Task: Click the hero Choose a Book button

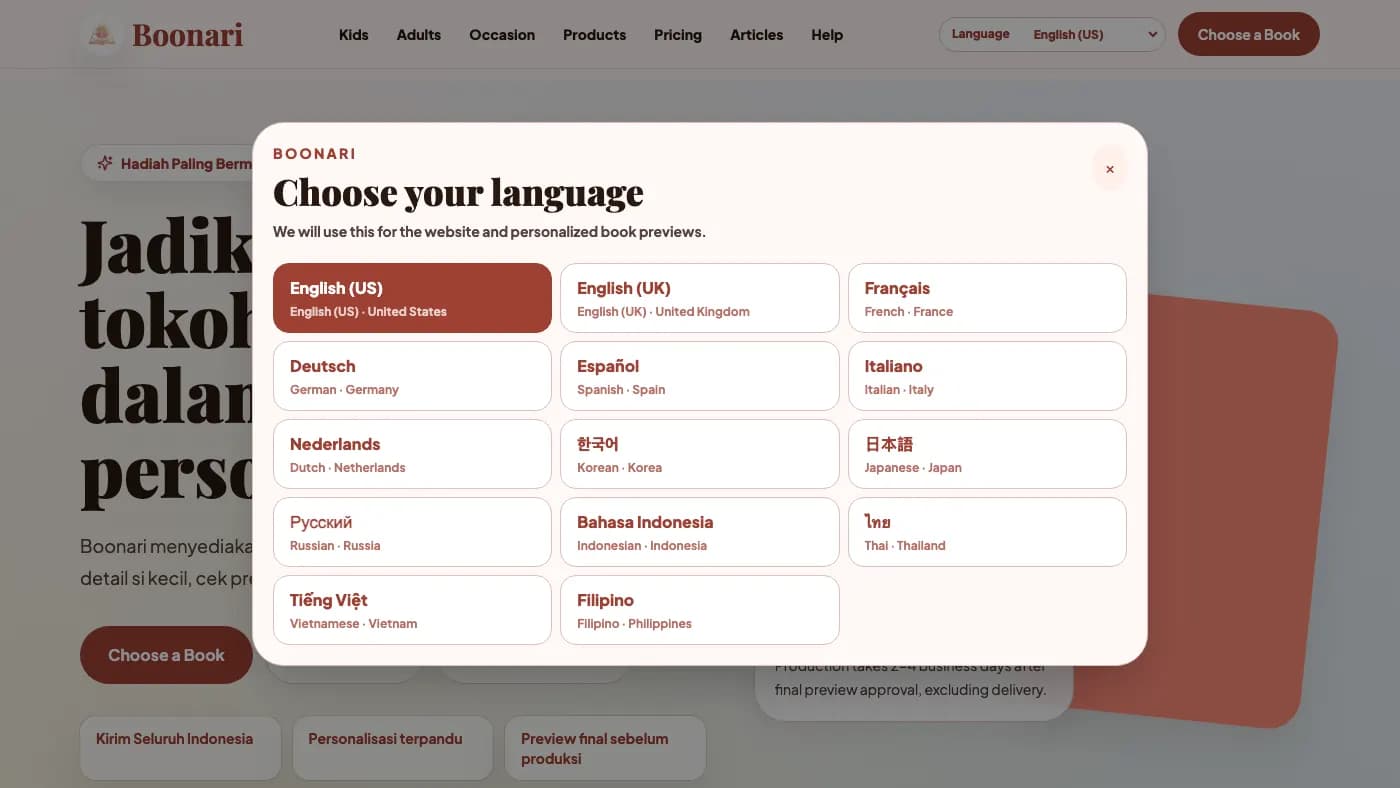Action: 166,655
